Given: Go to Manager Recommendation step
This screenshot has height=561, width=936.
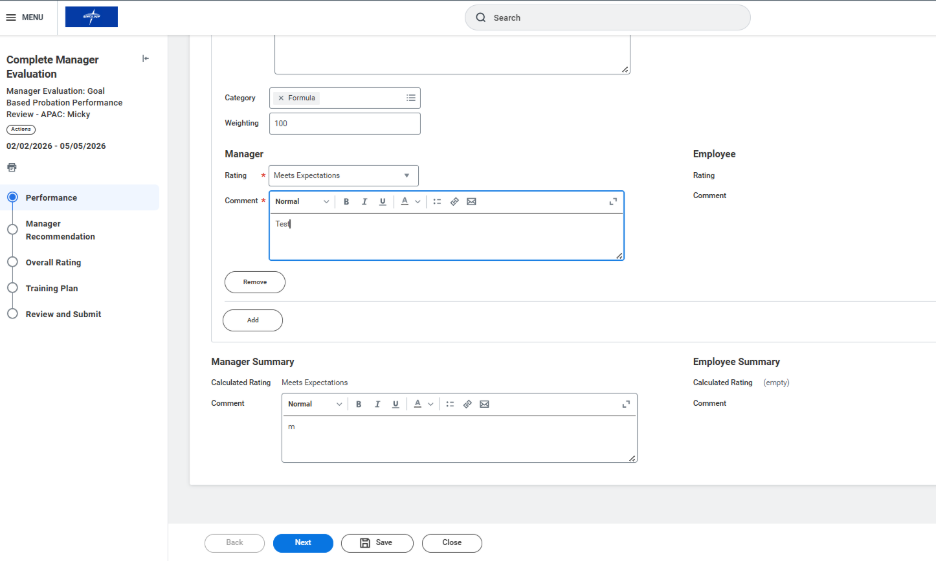Looking at the screenshot, I should click(60, 230).
